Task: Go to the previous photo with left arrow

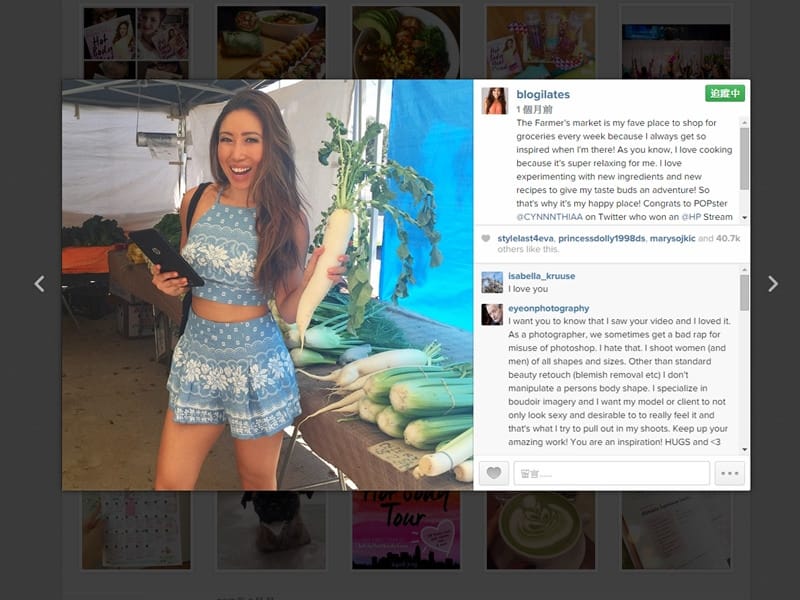Action: point(40,284)
